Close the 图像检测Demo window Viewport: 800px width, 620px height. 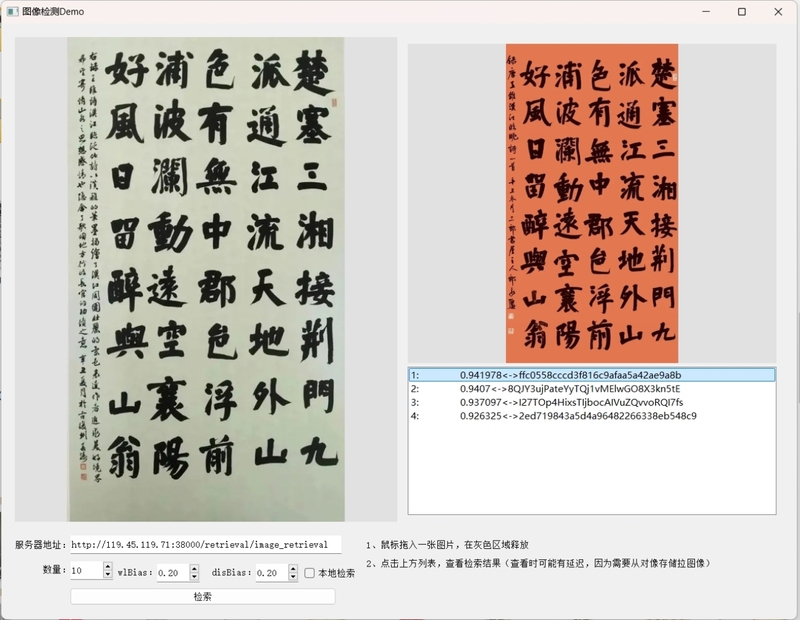(x=778, y=11)
